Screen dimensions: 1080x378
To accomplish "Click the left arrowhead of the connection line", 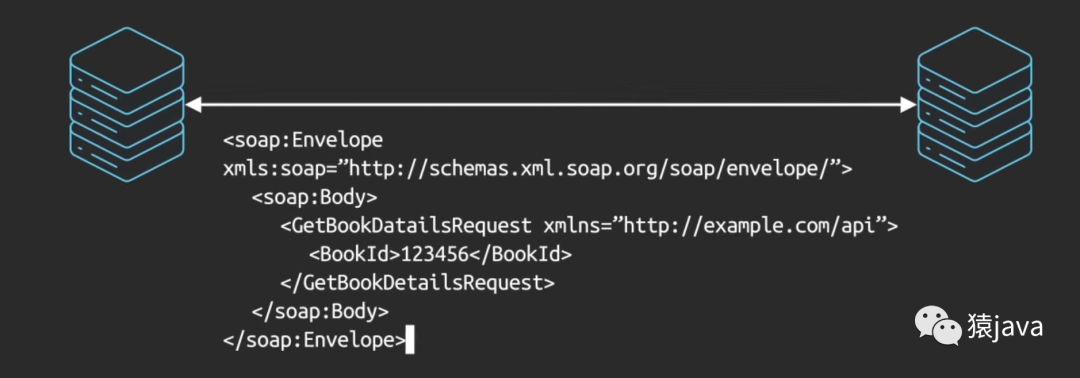I will (194, 105).
